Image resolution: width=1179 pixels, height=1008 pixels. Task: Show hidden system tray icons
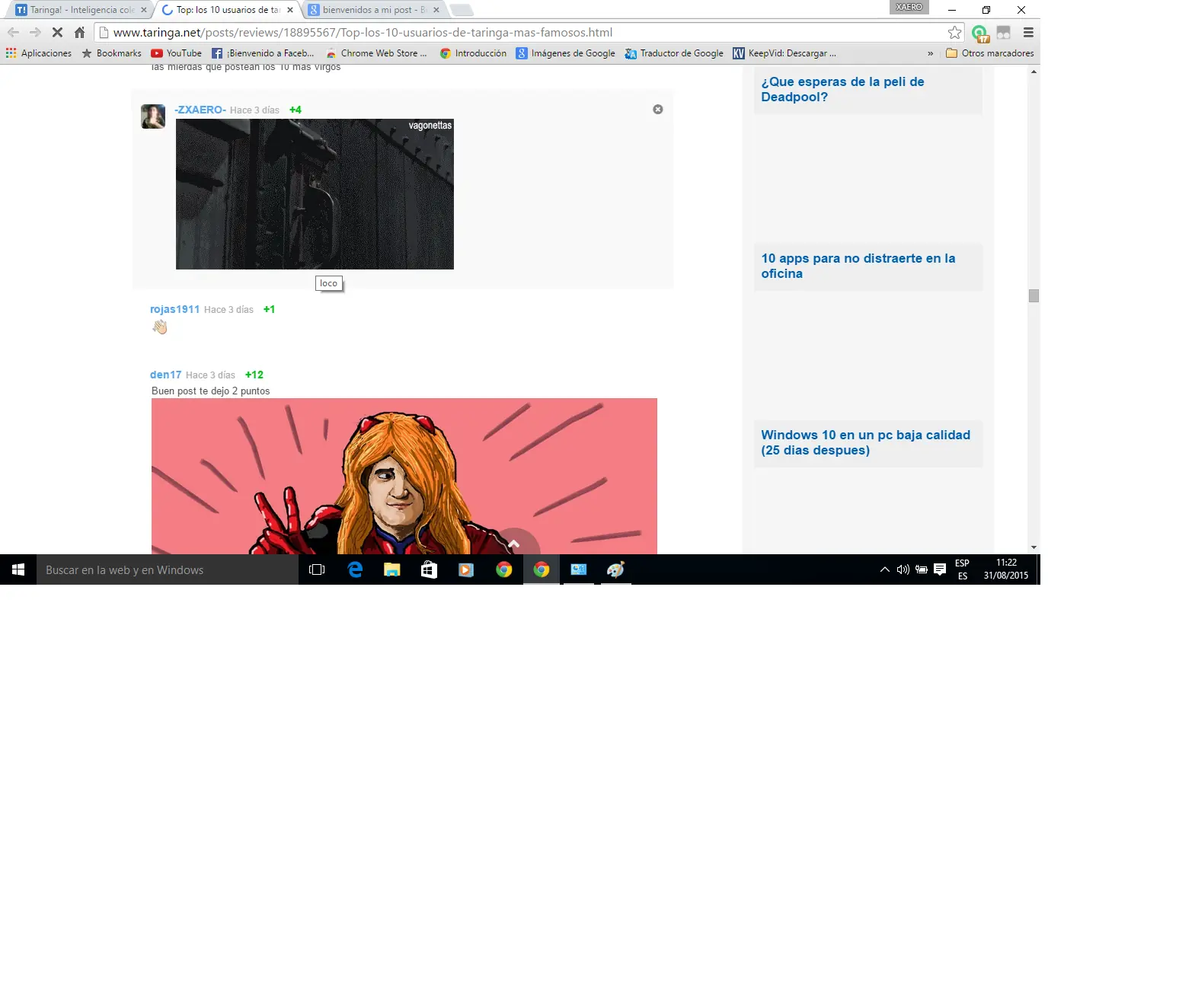coord(884,569)
